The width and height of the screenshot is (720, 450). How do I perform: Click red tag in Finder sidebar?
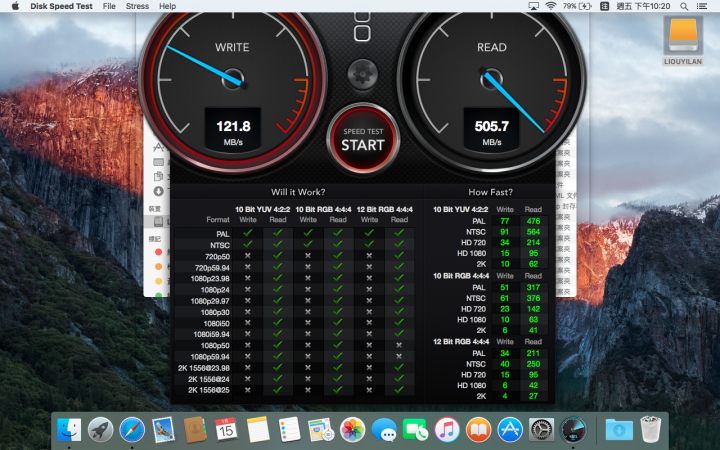[158, 252]
